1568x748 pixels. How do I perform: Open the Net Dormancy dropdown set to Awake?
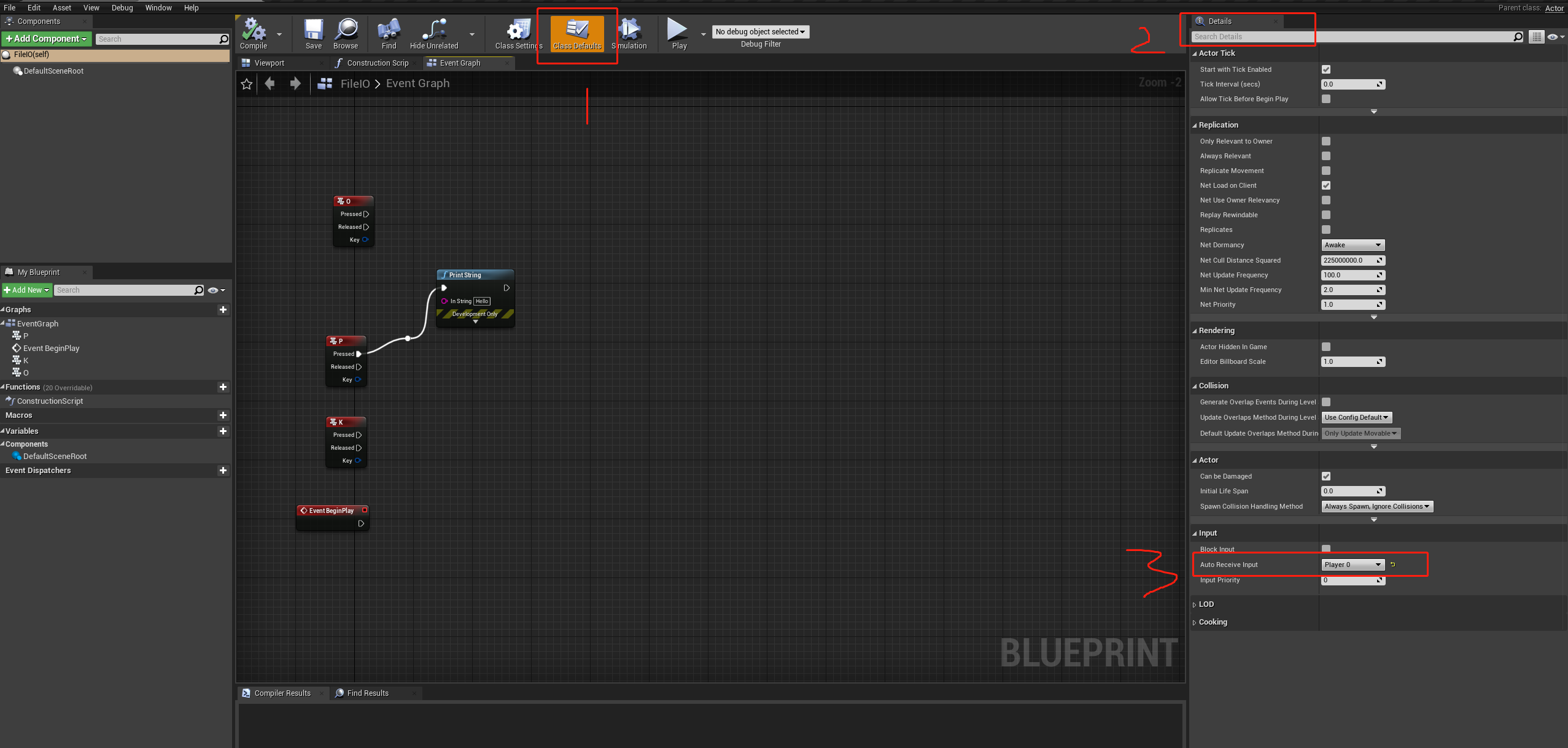click(x=1352, y=245)
